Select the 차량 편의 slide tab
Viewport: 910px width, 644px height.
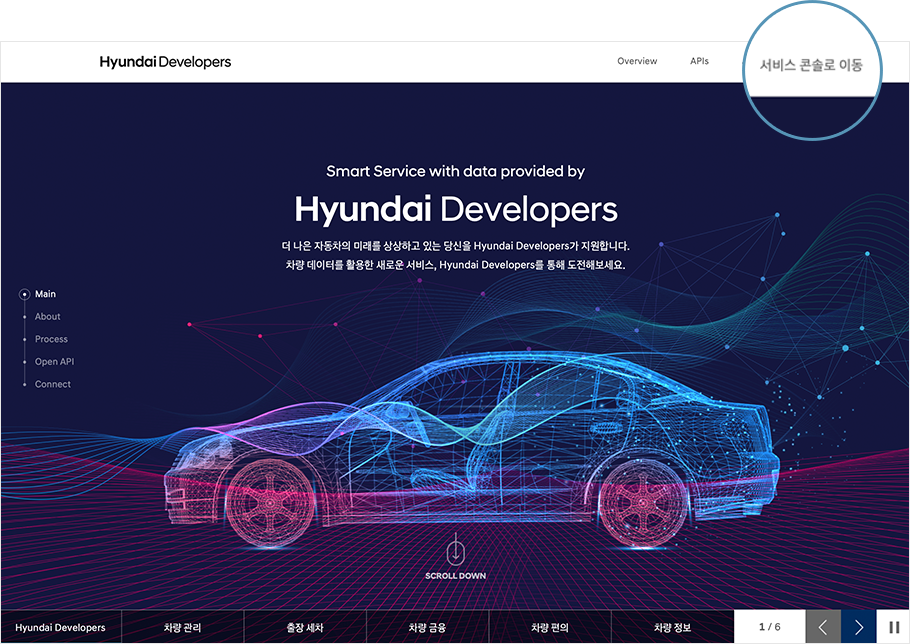click(549, 627)
